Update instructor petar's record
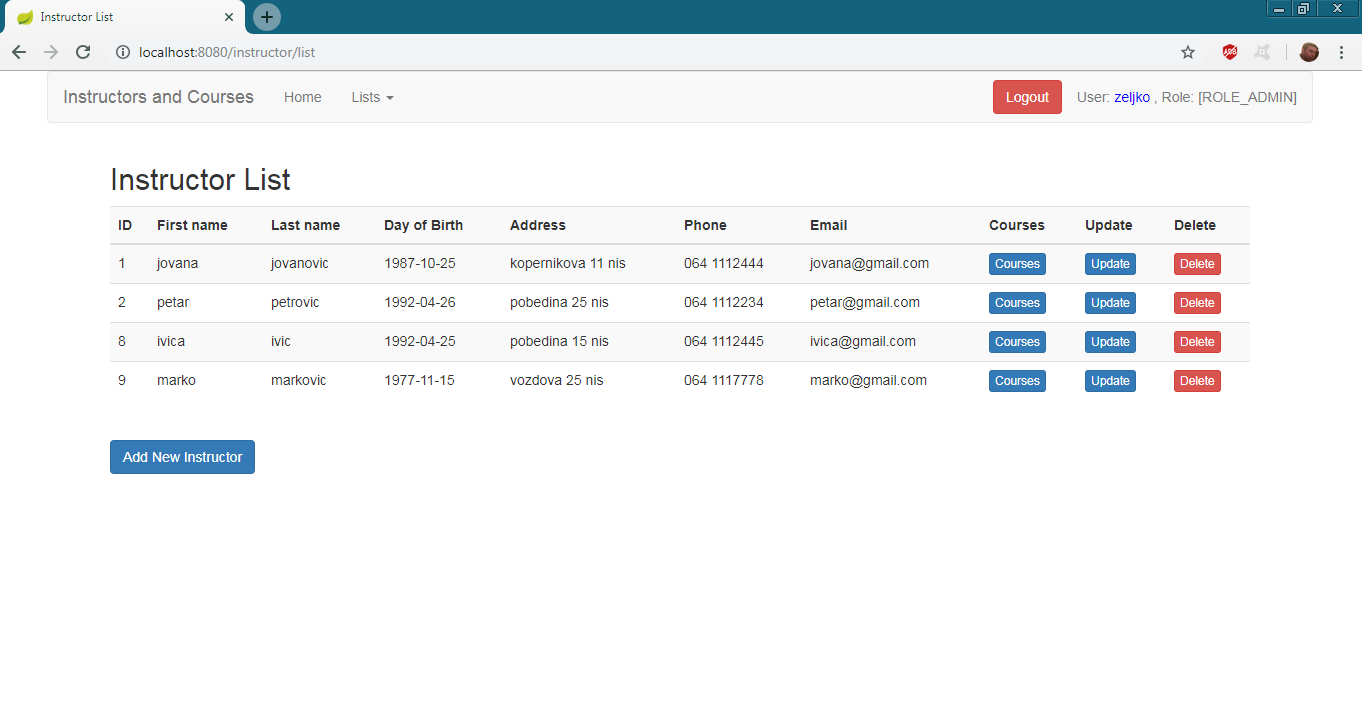The image size is (1362, 721). coord(1110,303)
